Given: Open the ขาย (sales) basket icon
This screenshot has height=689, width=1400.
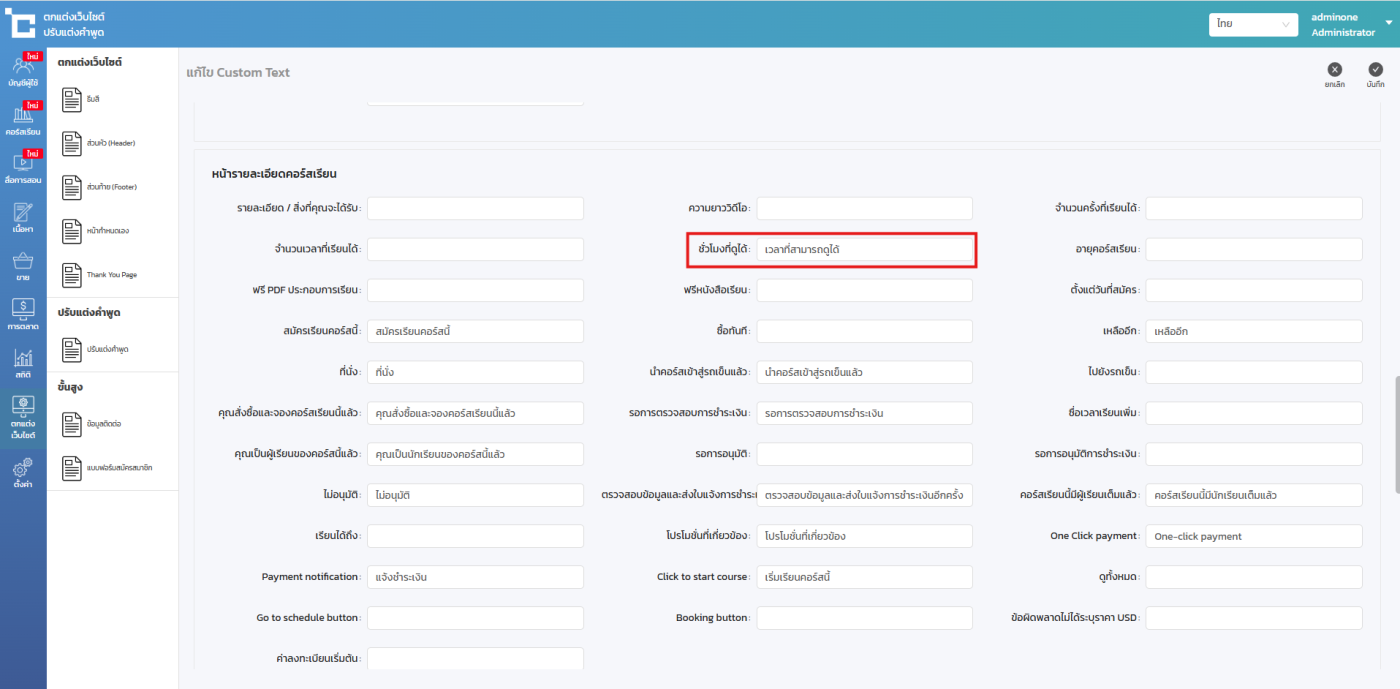Looking at the screenshot, I should point(22,266).
